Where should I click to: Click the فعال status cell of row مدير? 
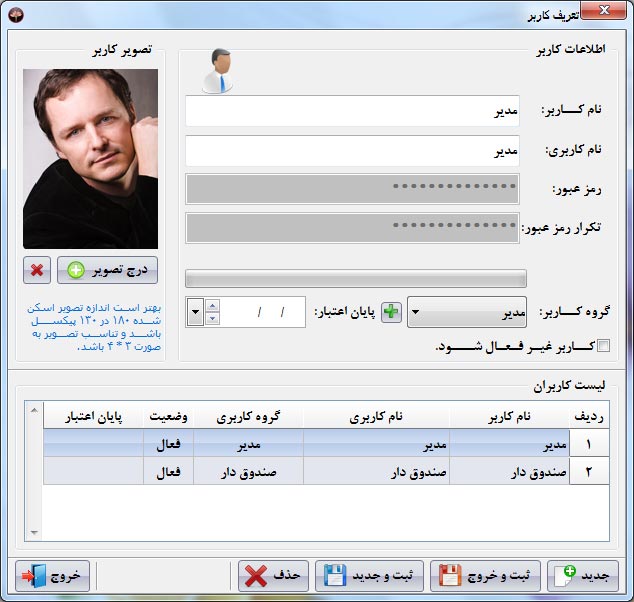coord(169,444)
